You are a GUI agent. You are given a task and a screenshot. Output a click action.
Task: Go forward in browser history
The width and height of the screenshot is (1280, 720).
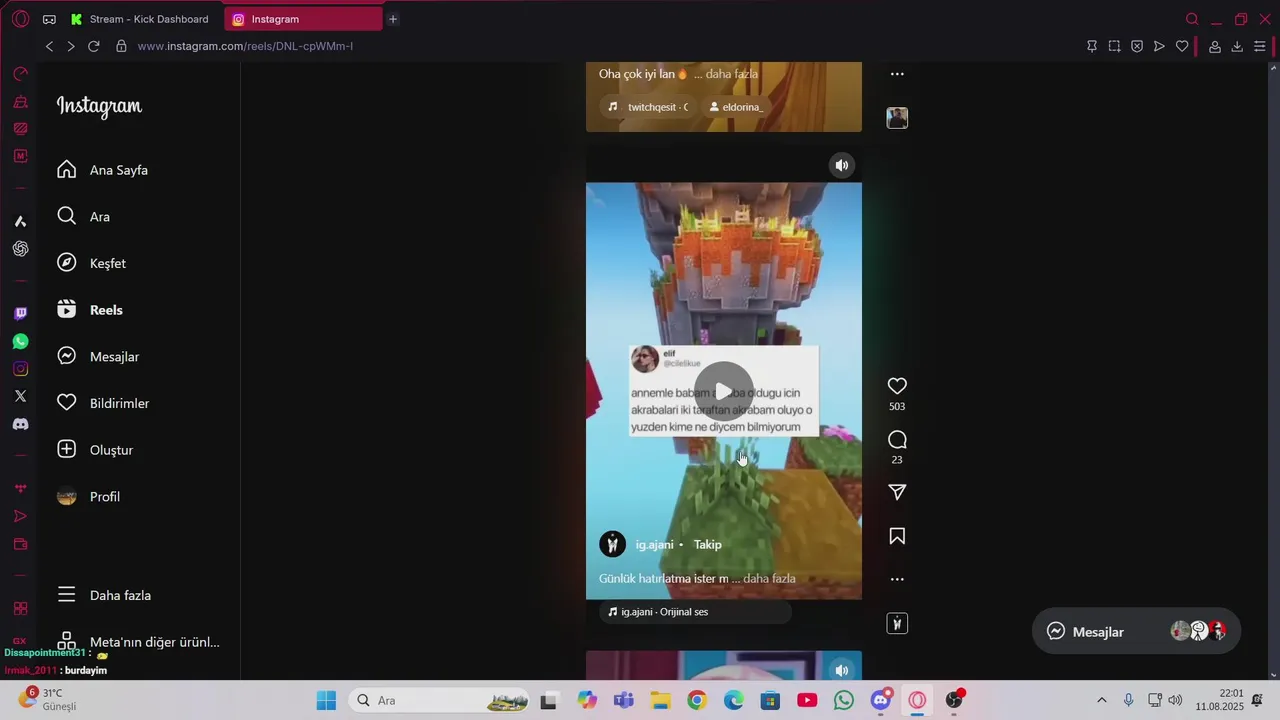pos(71,46)
